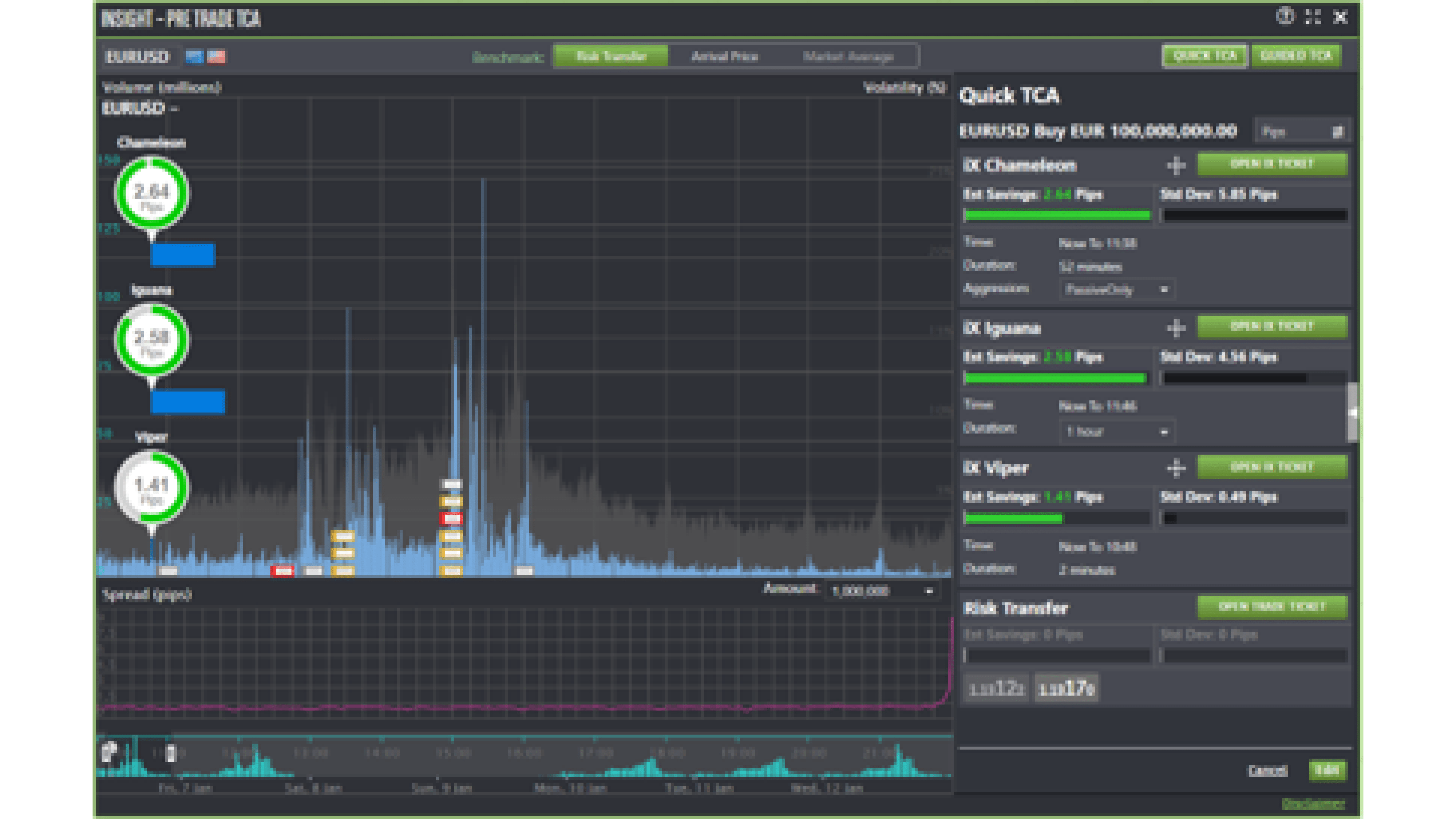1456x819 pixels.
Task: Select the Market Average benchmark option
Action: coord(848,56)
